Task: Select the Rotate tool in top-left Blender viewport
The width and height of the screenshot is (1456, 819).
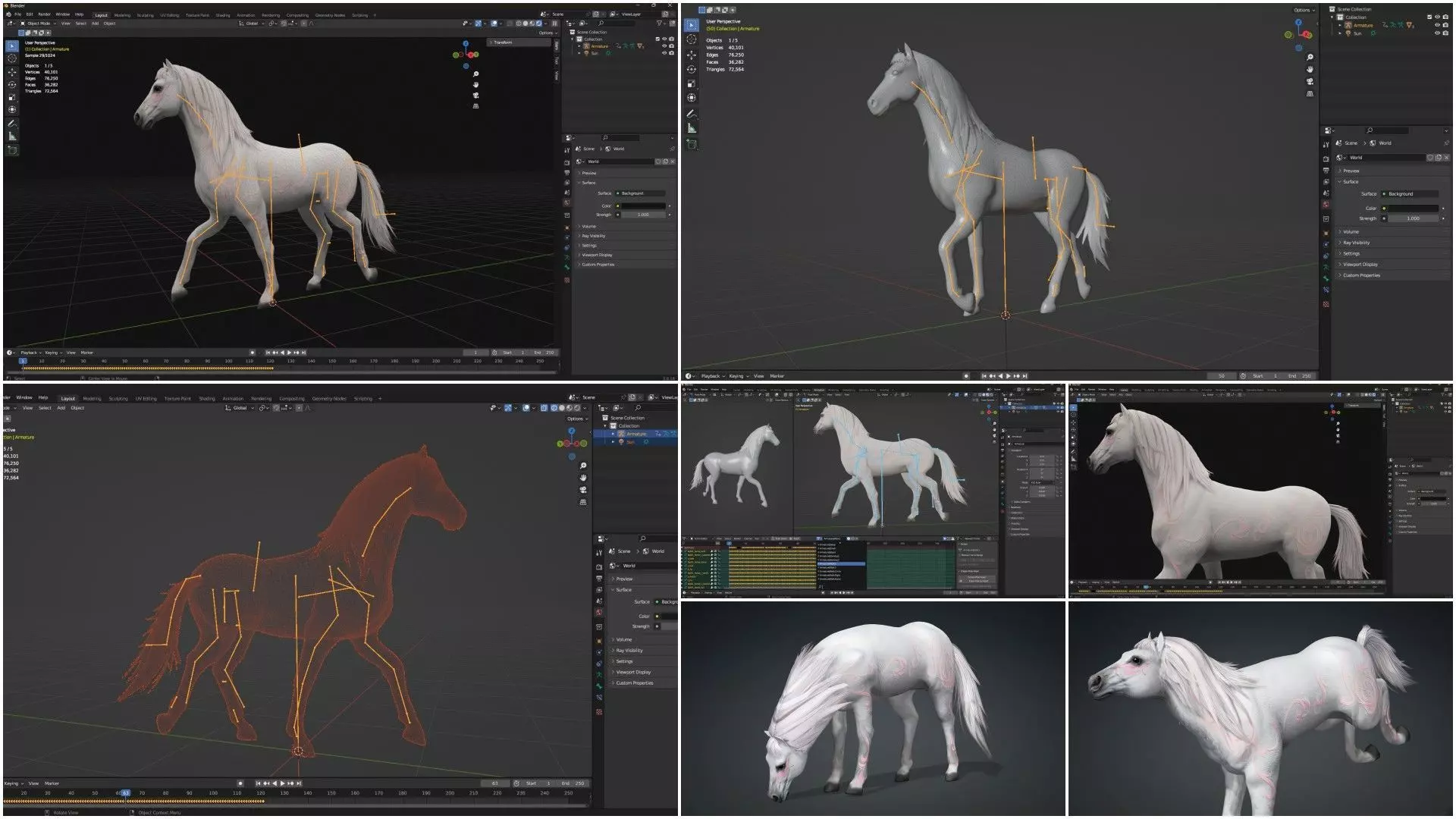Action: (12, 84)
